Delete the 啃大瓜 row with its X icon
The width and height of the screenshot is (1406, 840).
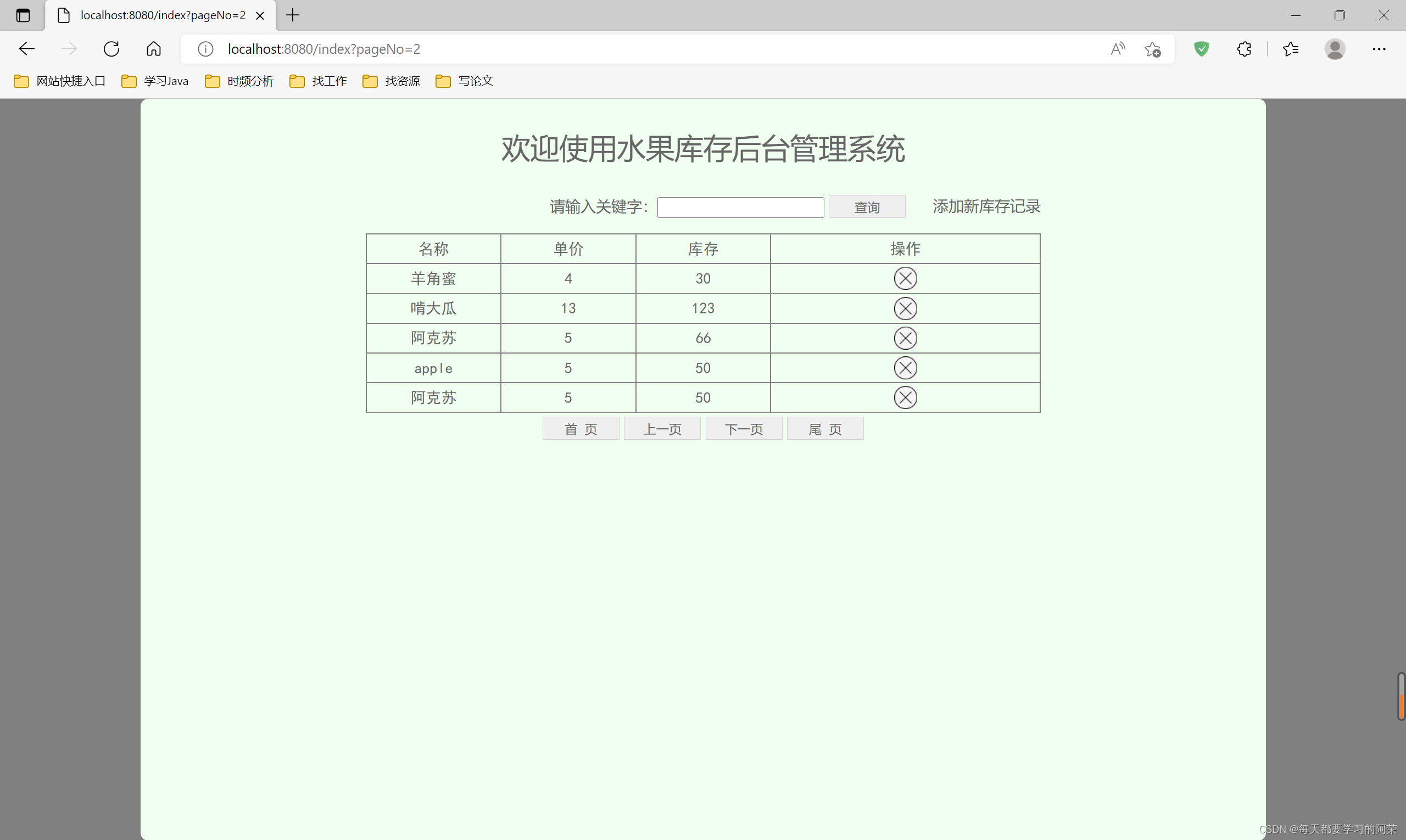point(905,309)
